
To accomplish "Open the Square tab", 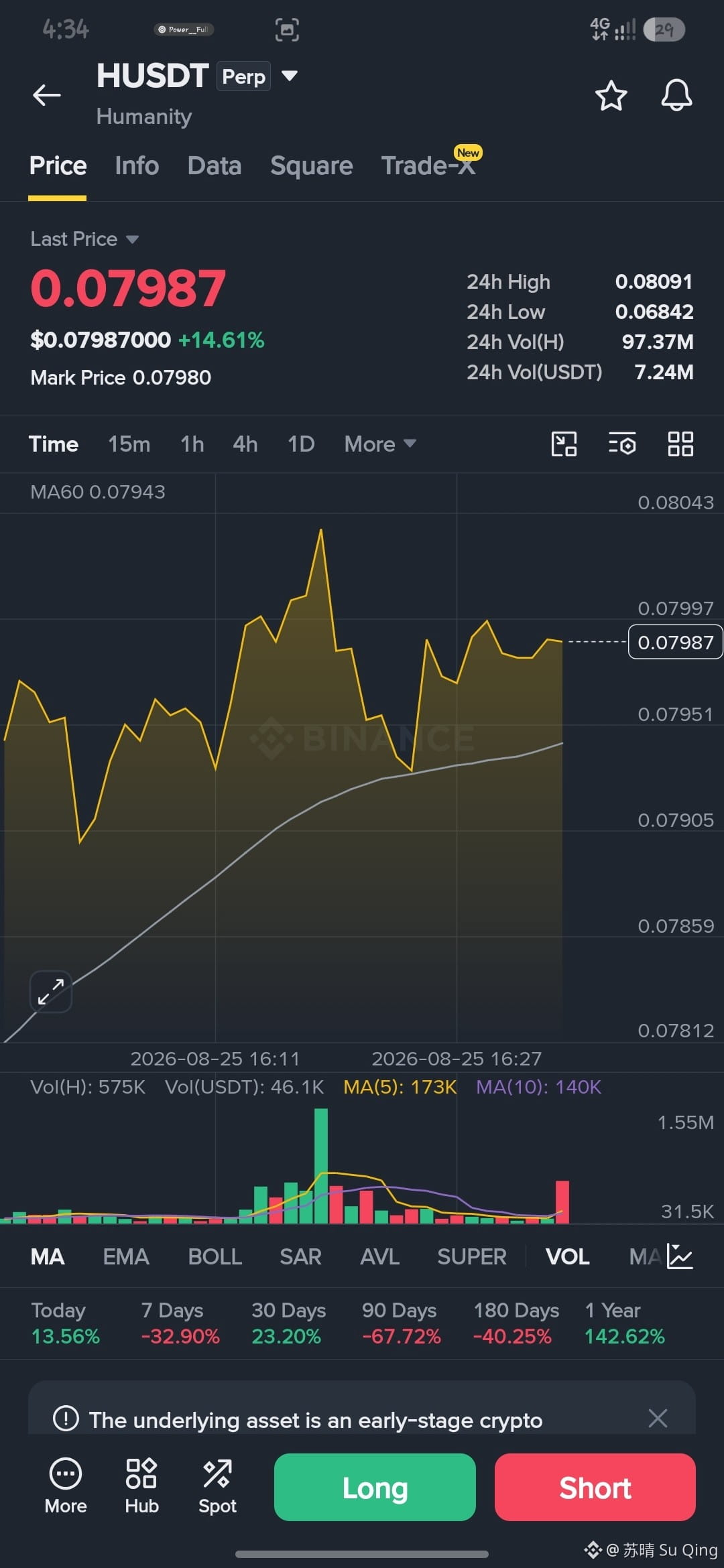I will [312, 166].
